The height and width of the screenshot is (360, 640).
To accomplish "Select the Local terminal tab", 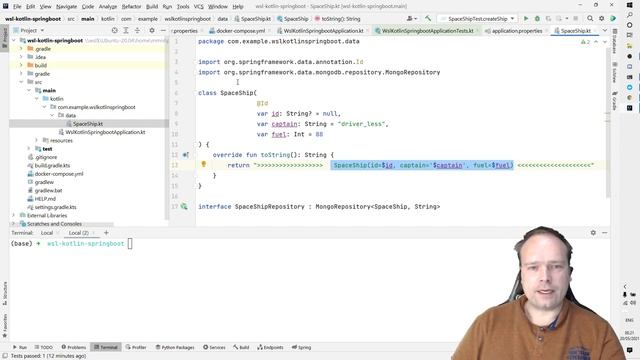I will coord(47,233).
